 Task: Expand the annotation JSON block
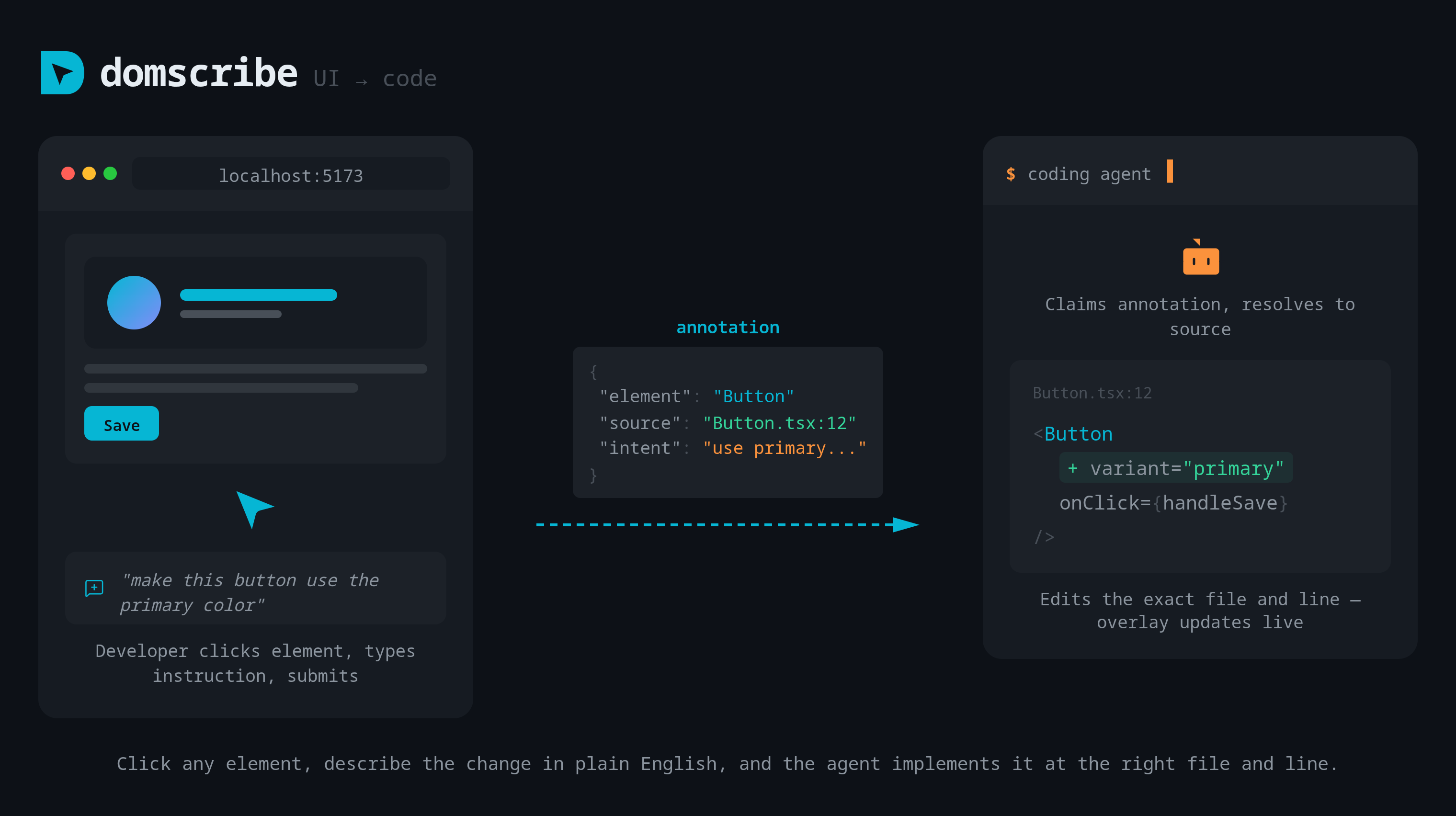(x=728, y=423)
